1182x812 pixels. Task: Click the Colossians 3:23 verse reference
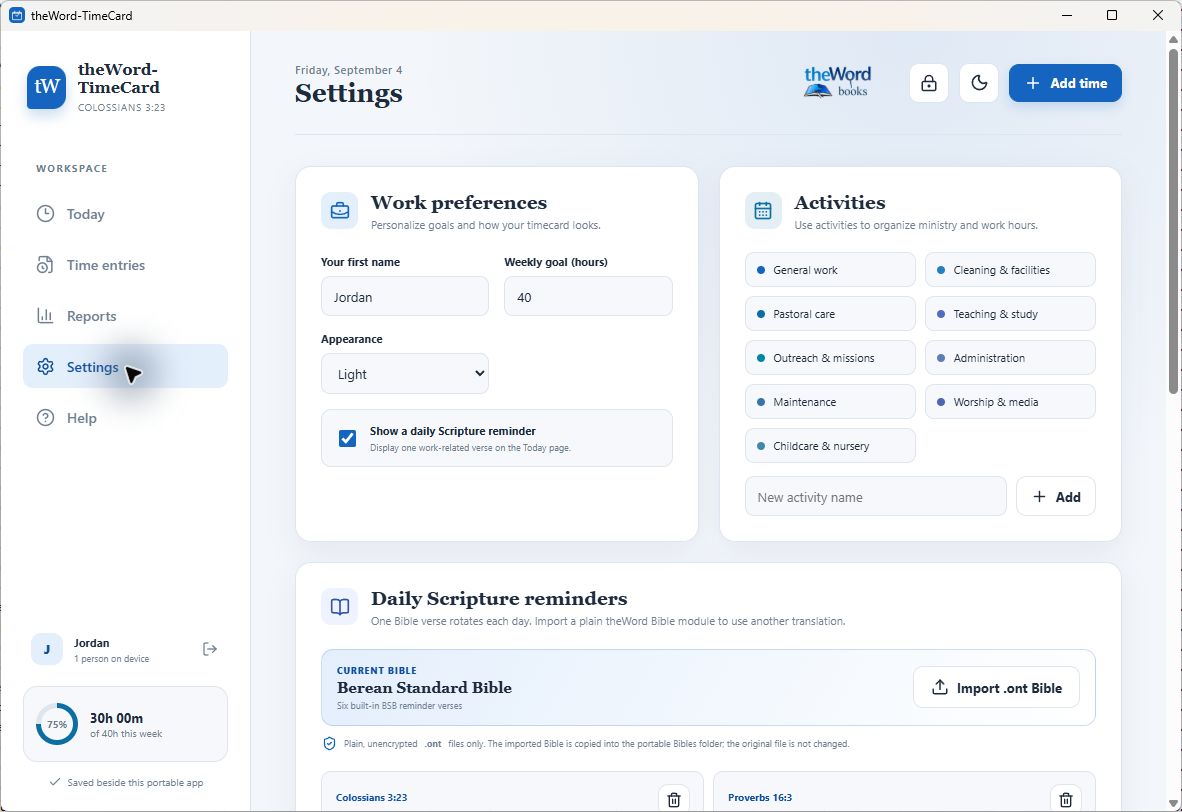(372, 798)
